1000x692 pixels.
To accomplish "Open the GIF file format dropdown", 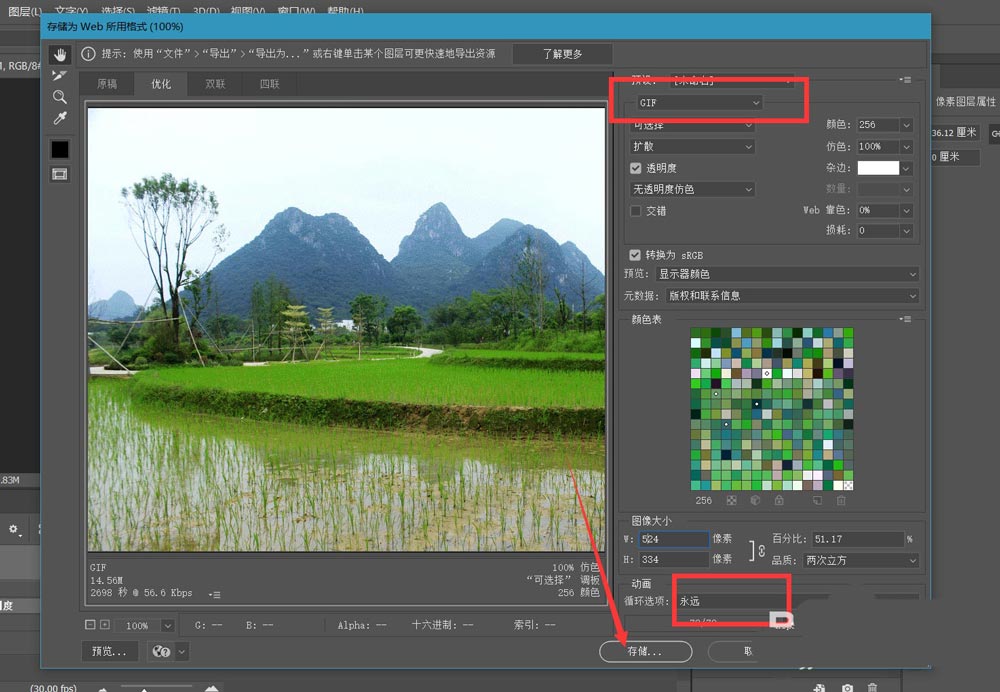I will point(700,103).
